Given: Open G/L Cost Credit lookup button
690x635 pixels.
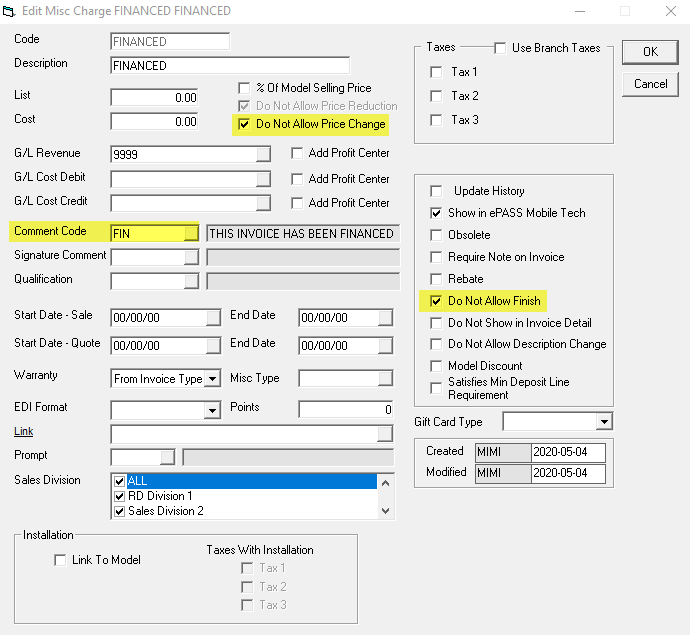Looking at the screenshot, I should [x=263, y=203].
